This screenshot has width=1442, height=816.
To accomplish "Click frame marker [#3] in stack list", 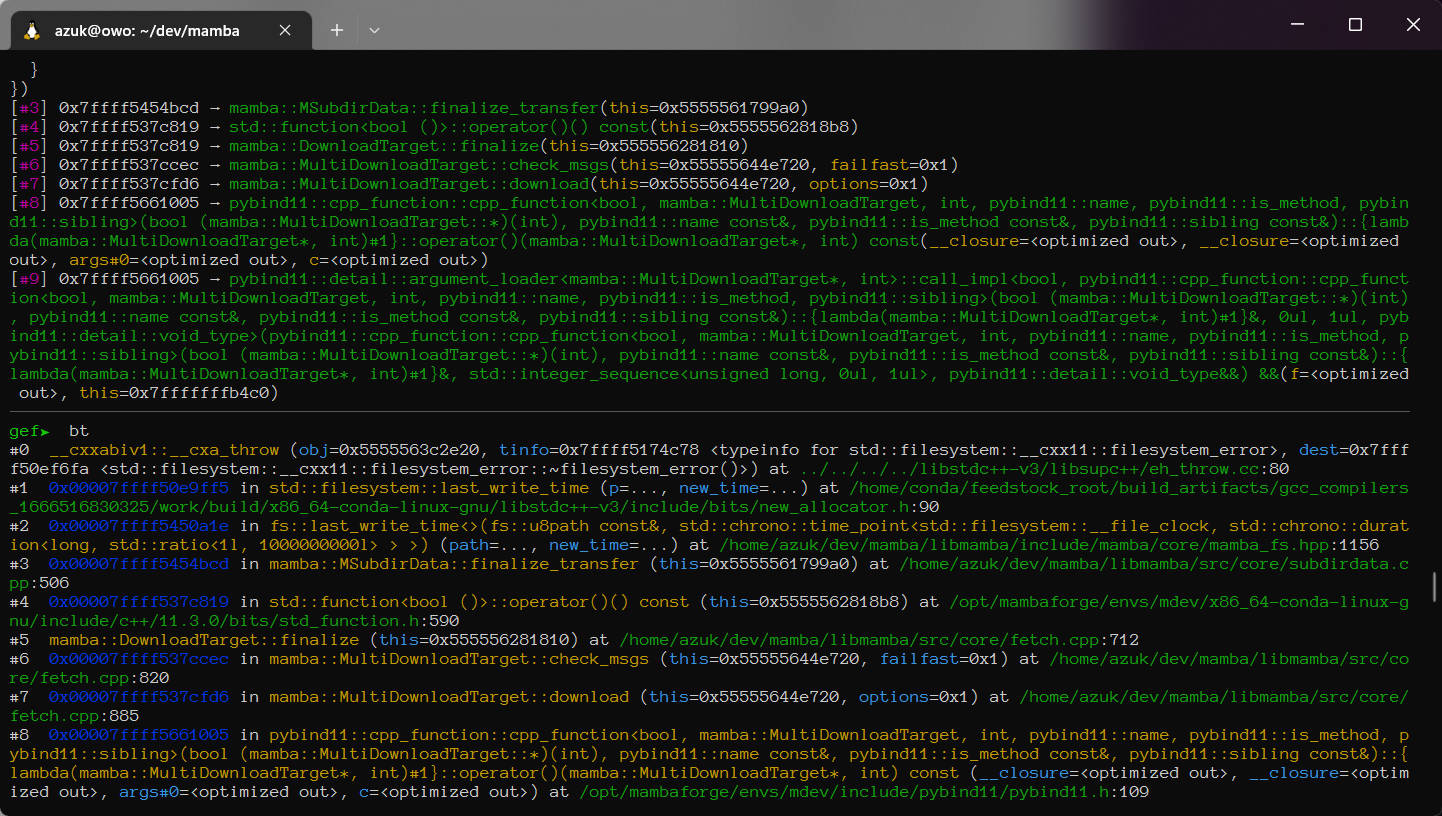I will point(29,108).
